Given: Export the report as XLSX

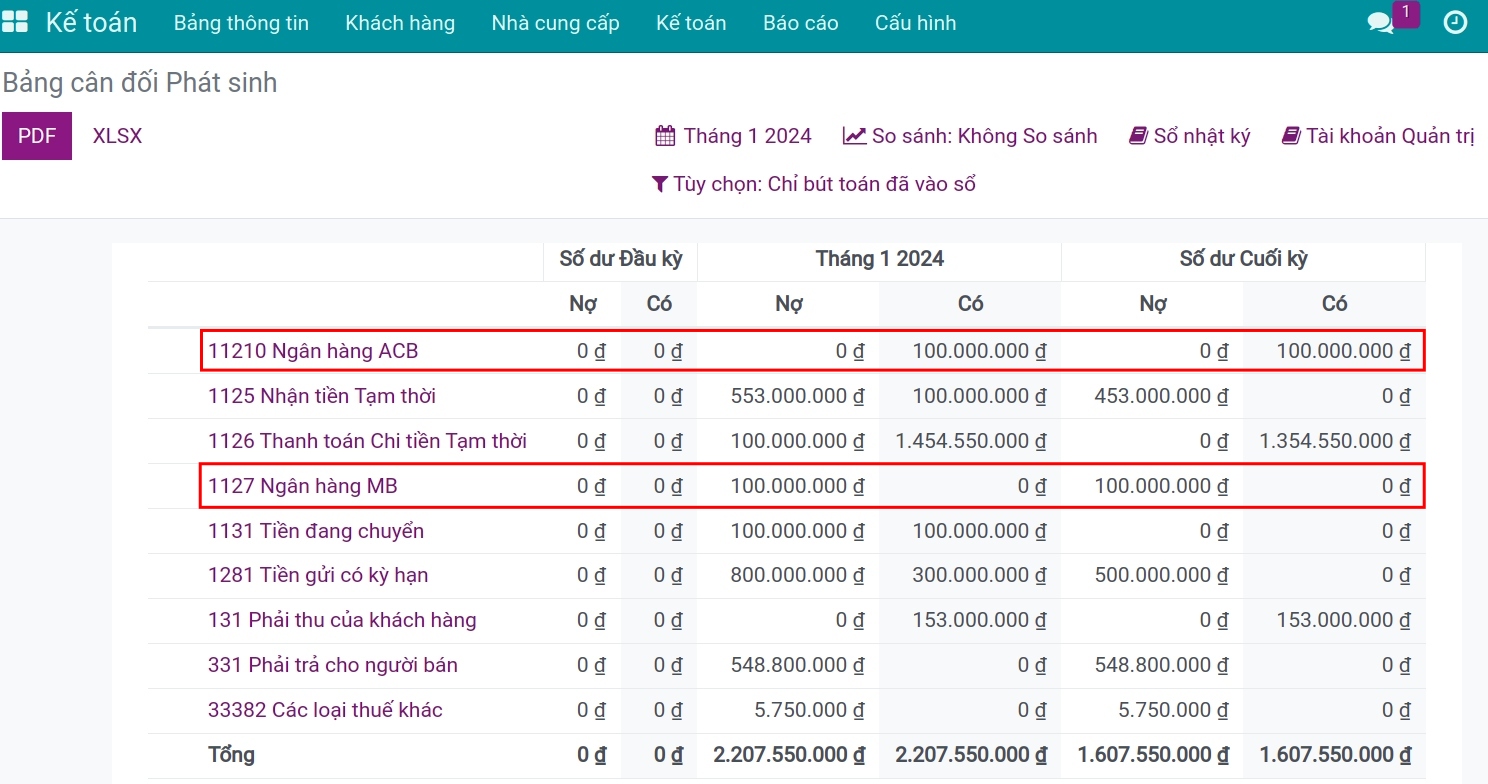Looking at the screenshot, I should (117, 136).
